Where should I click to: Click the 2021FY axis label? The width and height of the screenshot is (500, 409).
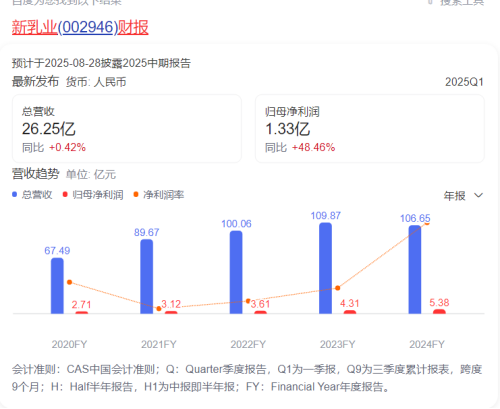tap(159, 344)
